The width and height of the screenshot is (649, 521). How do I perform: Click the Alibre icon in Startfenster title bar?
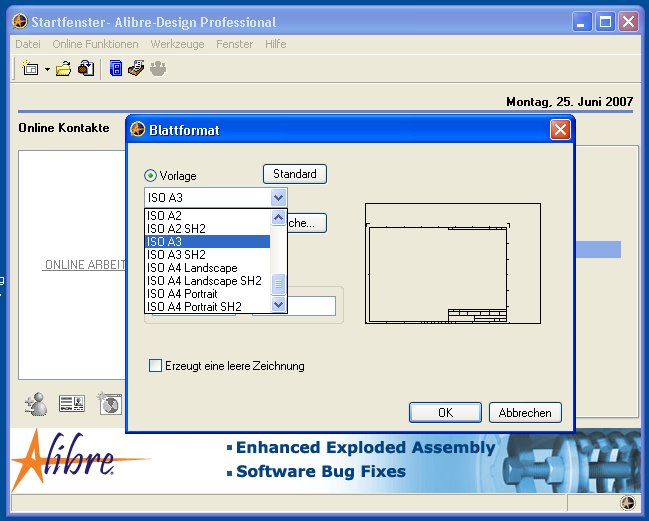point(20,21)
